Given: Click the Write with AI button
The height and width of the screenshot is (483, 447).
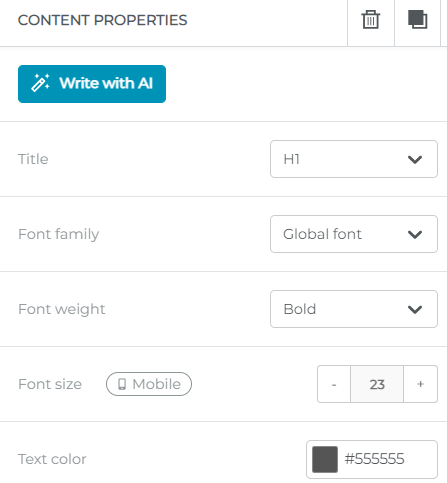Looking at the screenshot, I should tap(92, 84).
